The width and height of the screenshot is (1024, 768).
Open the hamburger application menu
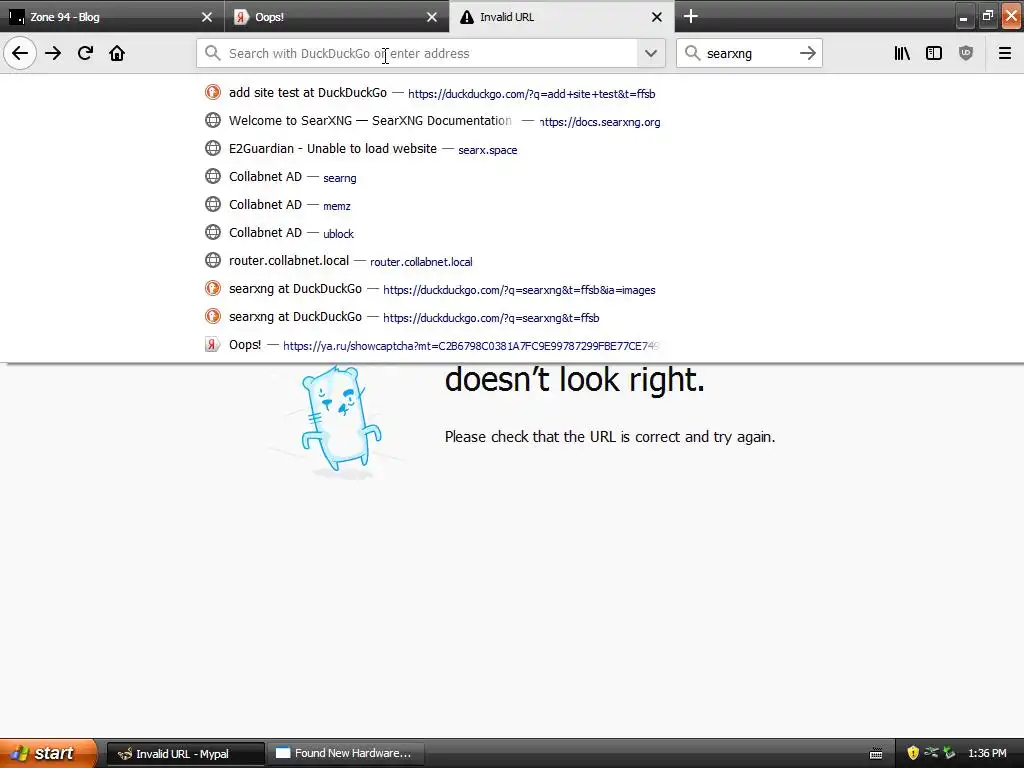click(x=1005, y=53)
